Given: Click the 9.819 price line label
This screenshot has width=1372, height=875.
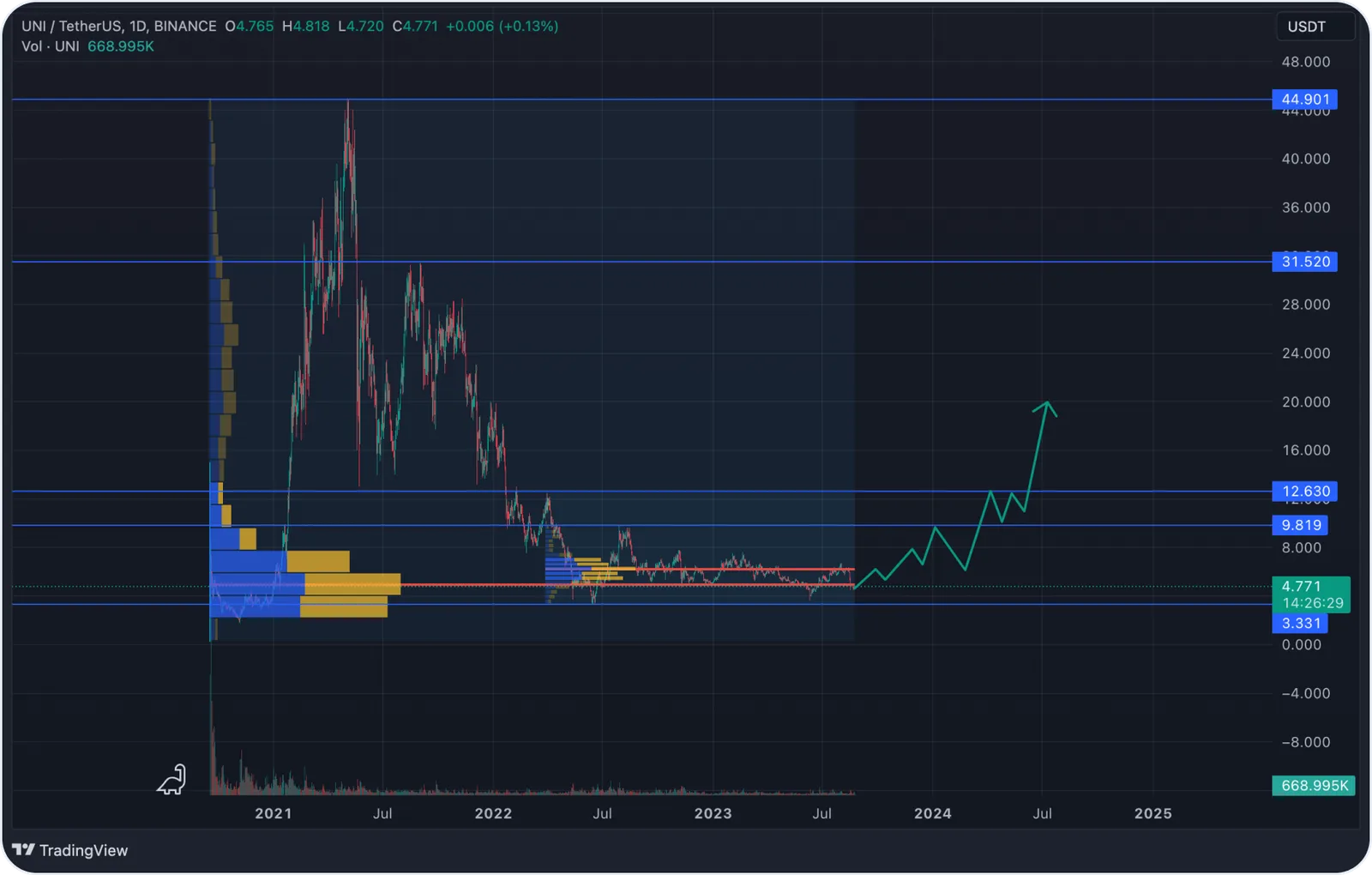Looking at the screenshot, I should [x=1300, y=525].
